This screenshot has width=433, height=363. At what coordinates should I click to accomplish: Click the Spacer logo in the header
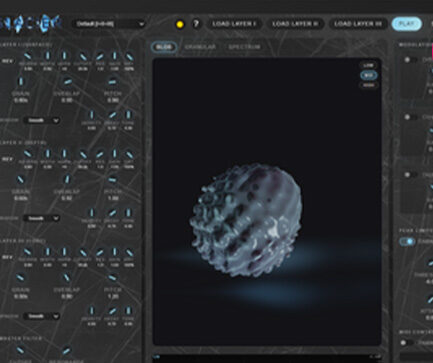coord(31,24)
